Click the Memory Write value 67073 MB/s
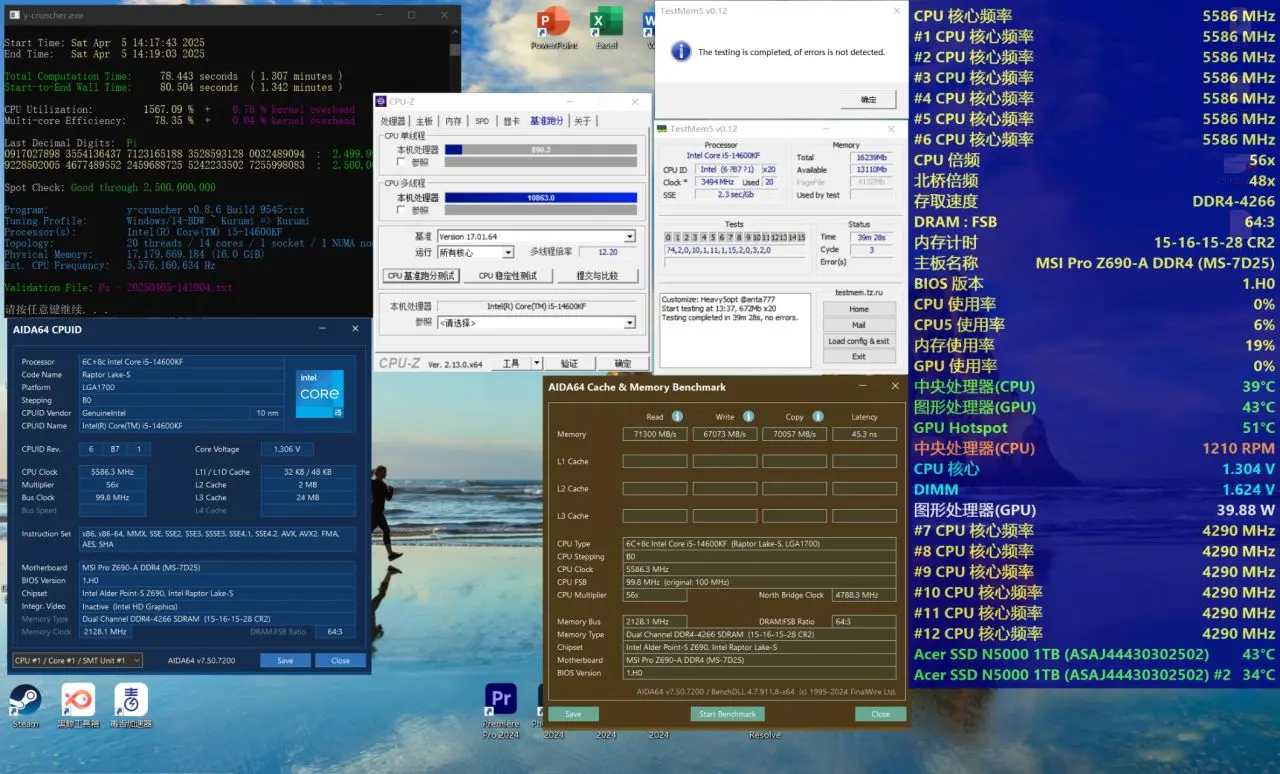Viewport: 1280px width, 774px height. click(725, 434)
